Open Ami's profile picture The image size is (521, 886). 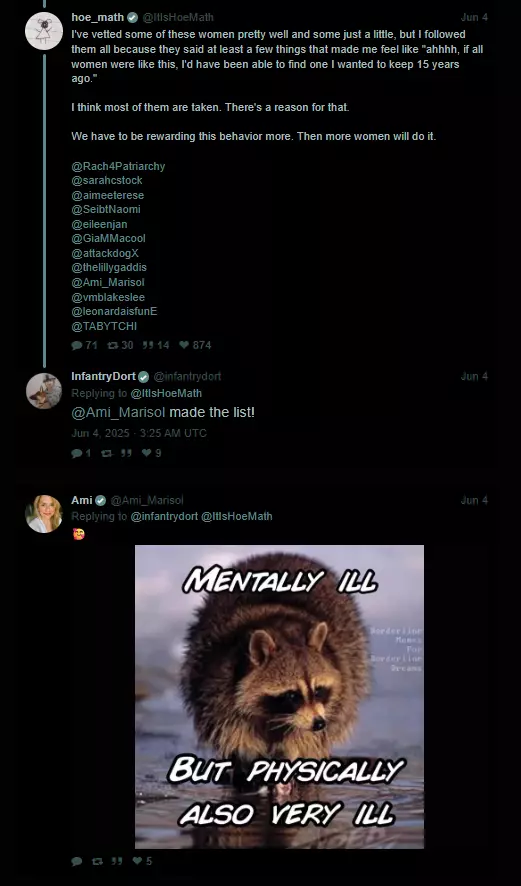44,514
